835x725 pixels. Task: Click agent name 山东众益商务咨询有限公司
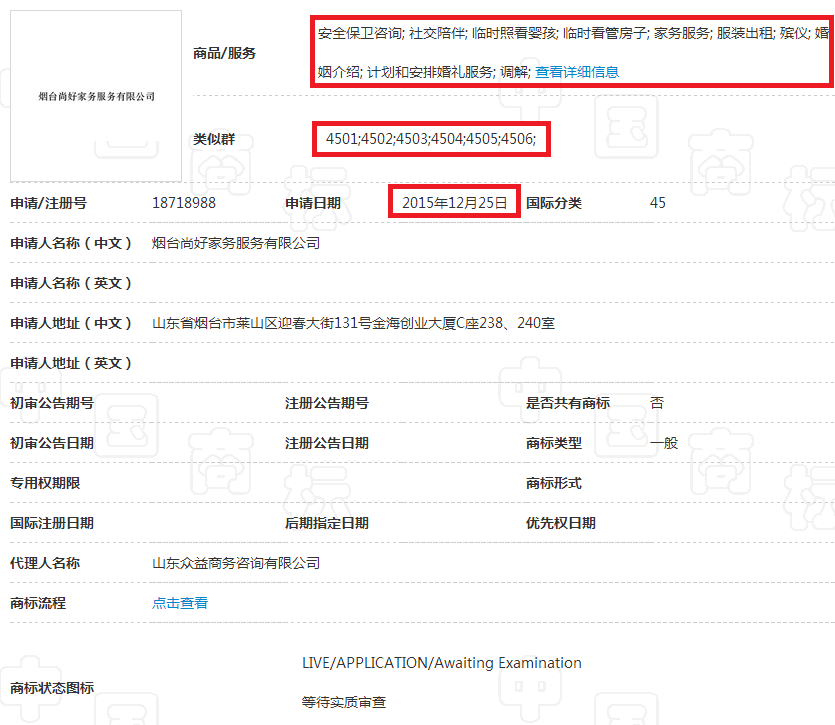tap(236, 563)
